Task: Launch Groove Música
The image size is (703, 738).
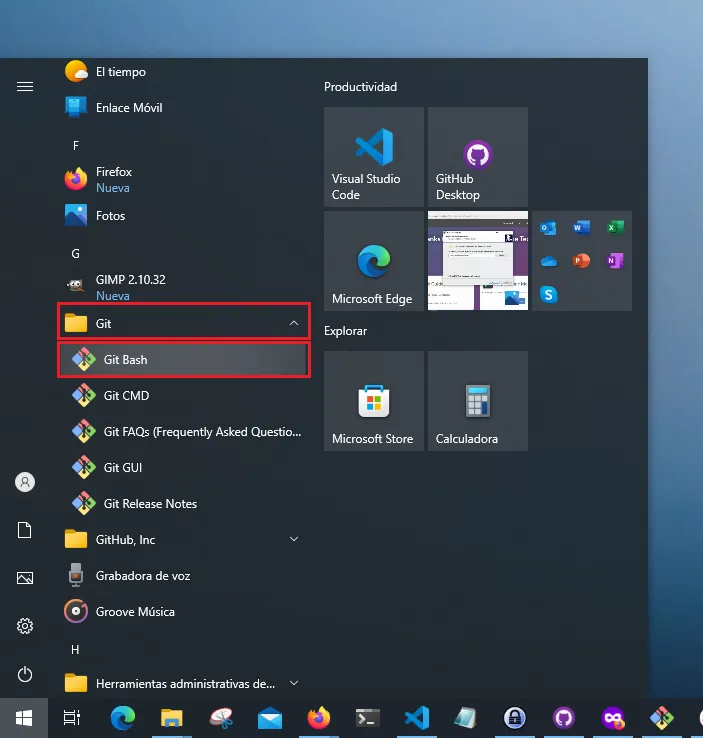Action: [184, 611]
